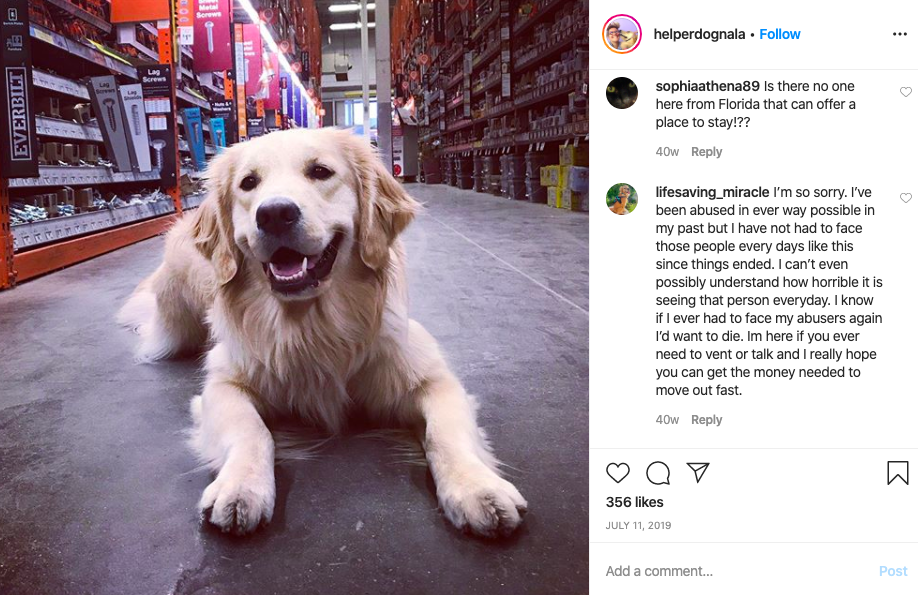
Task: Open the three-dot more options menu
Action: pos(900,34)
